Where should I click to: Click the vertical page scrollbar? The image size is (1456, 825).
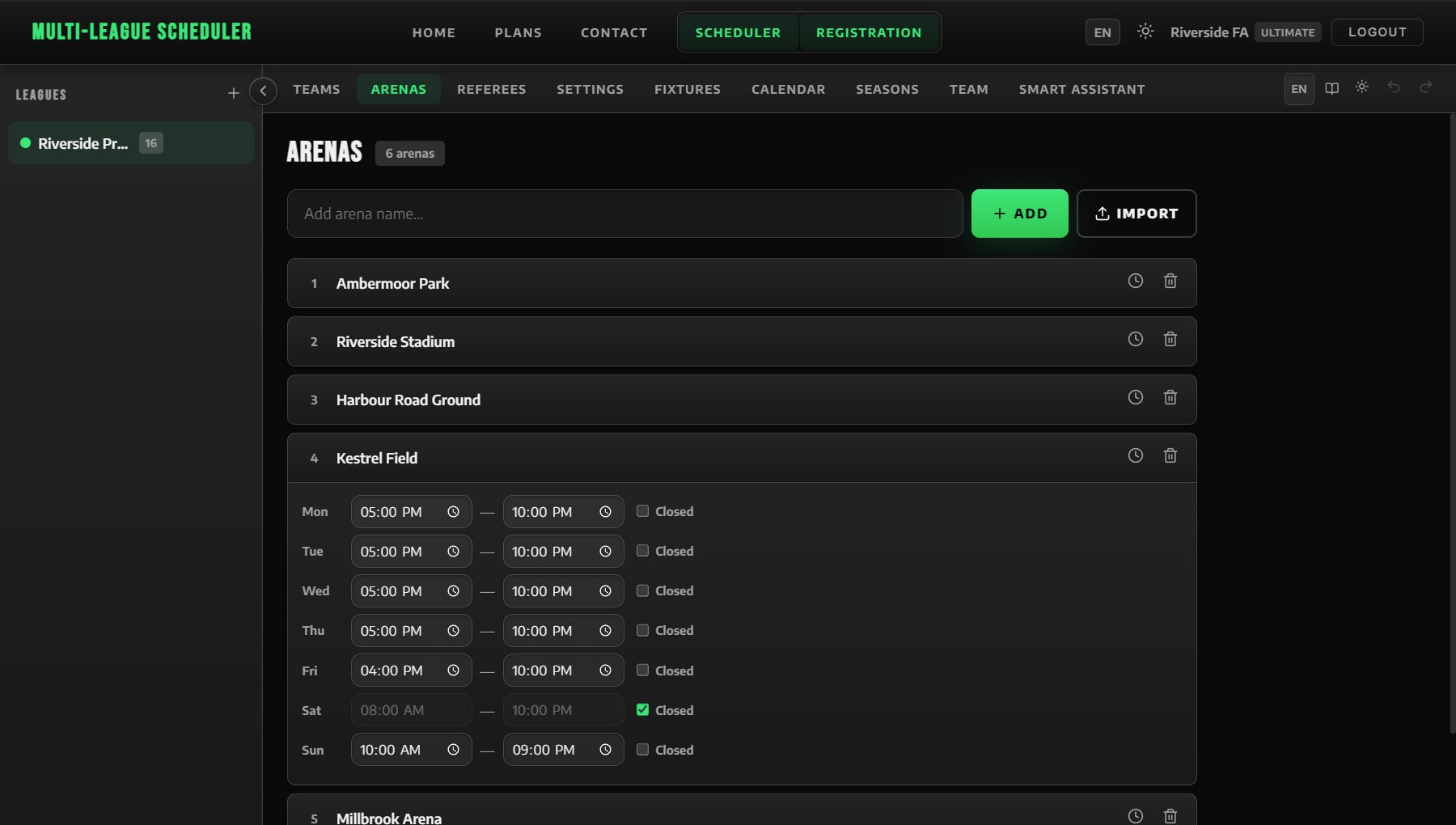point(1452,424)
